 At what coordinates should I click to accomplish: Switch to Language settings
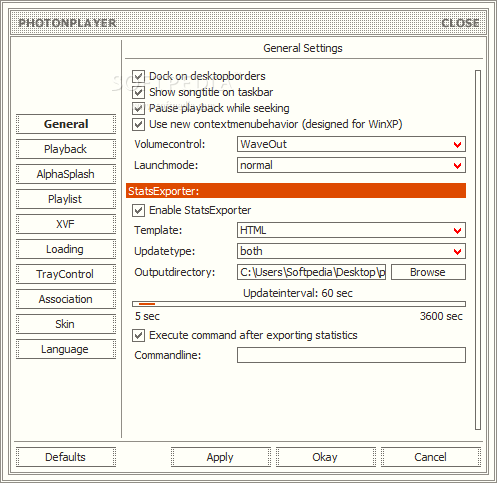(66, 349)
